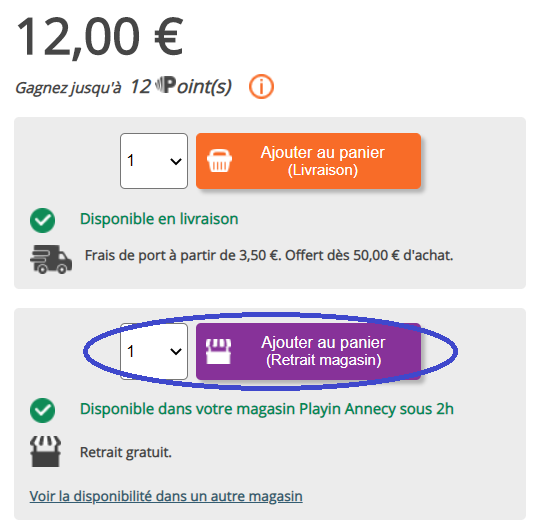
Task: Open Voir la disponibilité dans un autre magasin link
Action: pyautogui.click(x=166, y=496)
